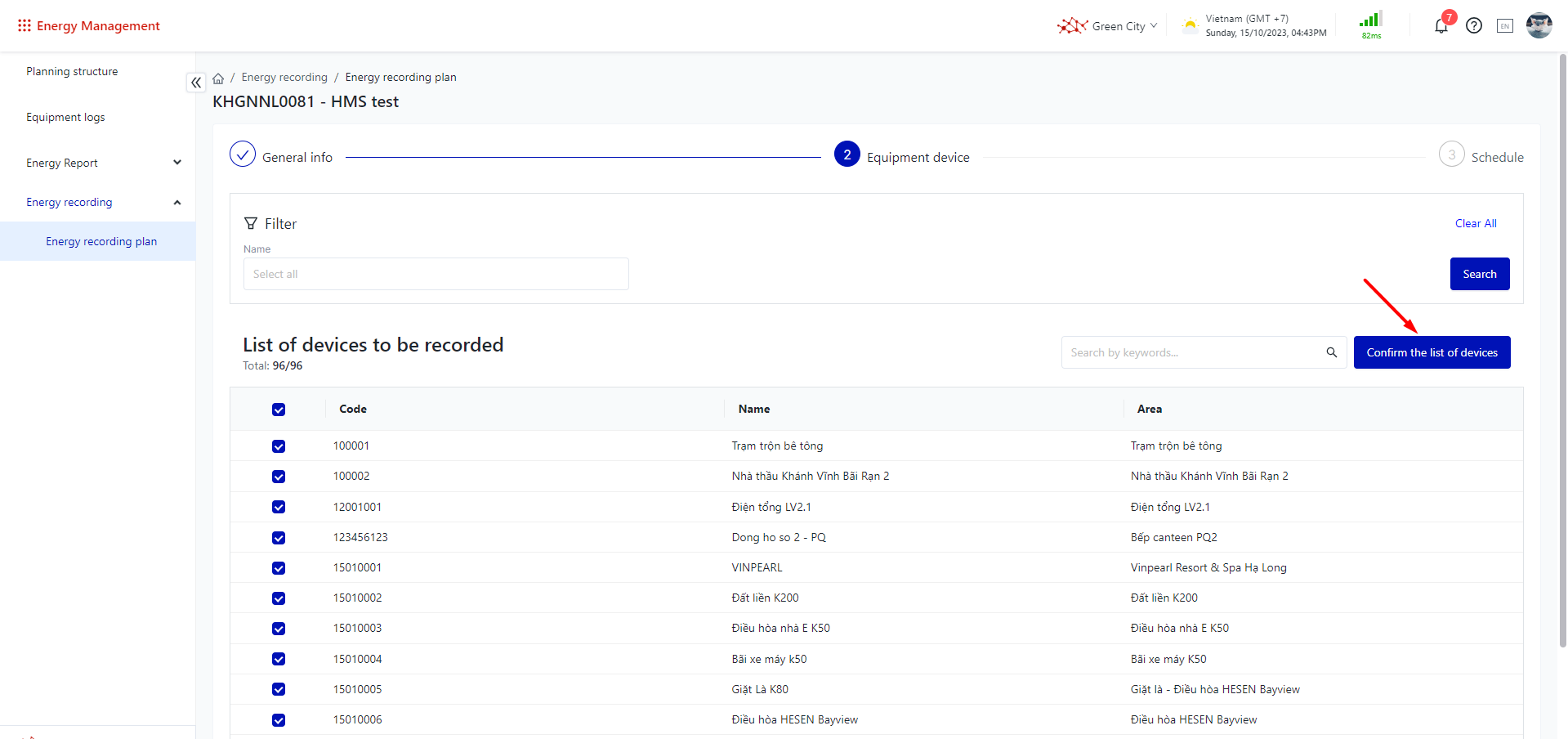The image size is (1568, 739).
Task: Click Confirm the list of devices
Action: [x=1432, y=352]
